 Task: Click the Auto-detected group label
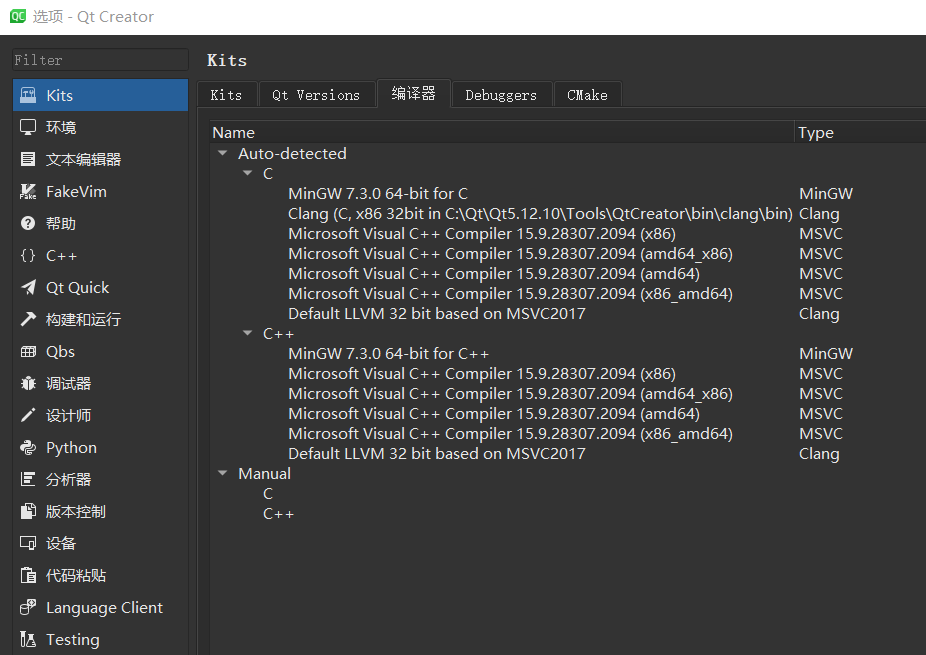tap(292, 154)
